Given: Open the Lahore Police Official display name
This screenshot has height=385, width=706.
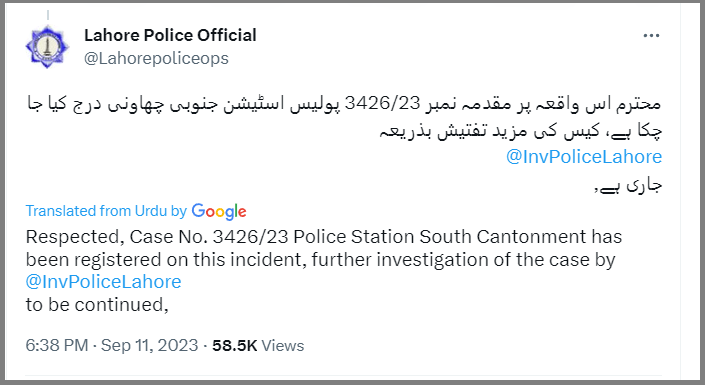Looking at the screenshot, I should (x=170, y=35).
